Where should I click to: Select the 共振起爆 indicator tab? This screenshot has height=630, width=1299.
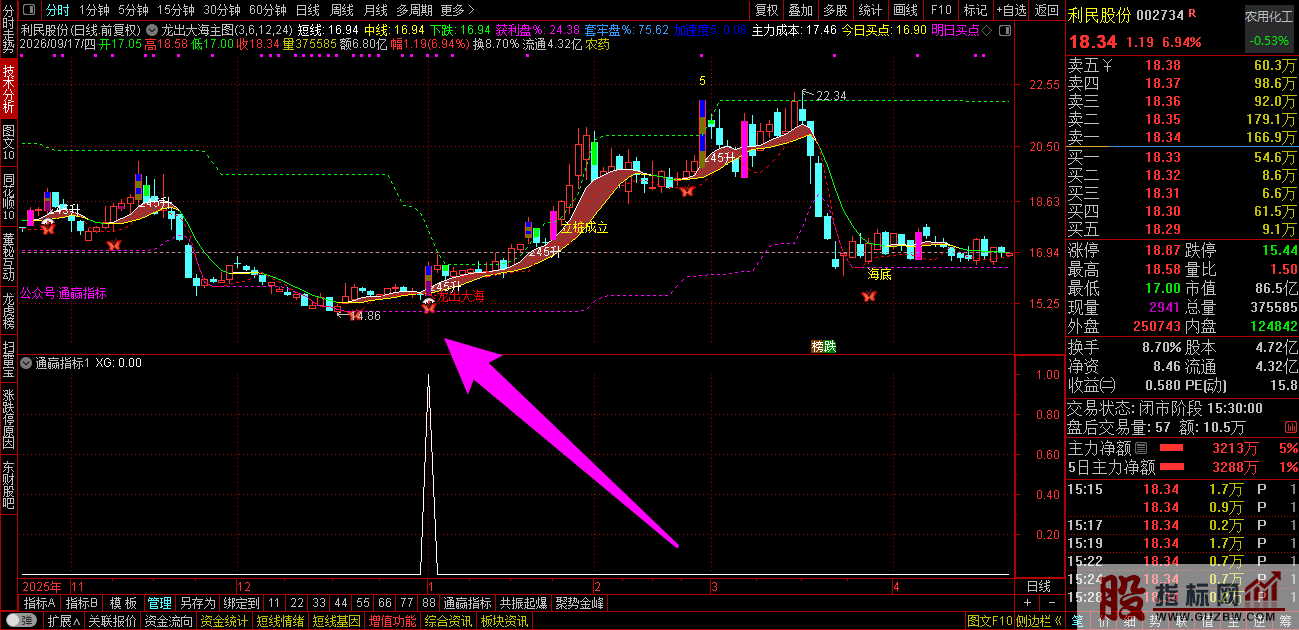[x=523, y=603]
